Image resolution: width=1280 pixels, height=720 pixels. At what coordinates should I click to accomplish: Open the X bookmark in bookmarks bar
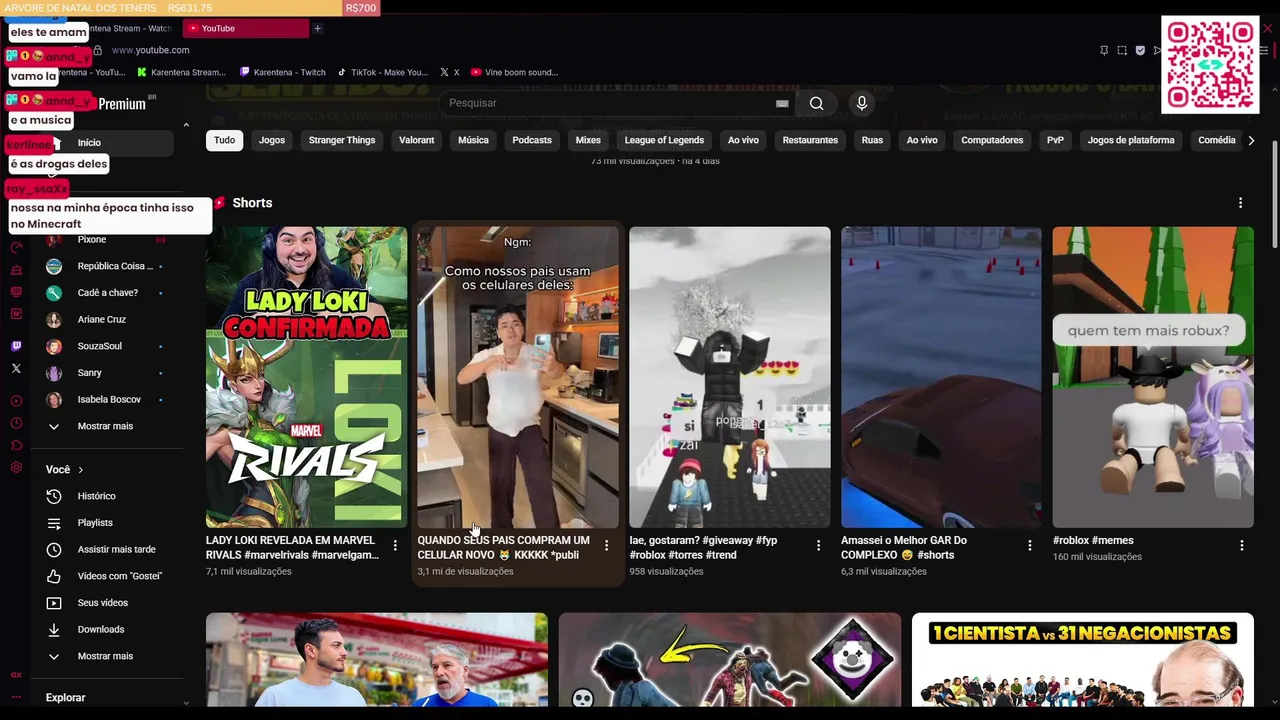[449, 72]
